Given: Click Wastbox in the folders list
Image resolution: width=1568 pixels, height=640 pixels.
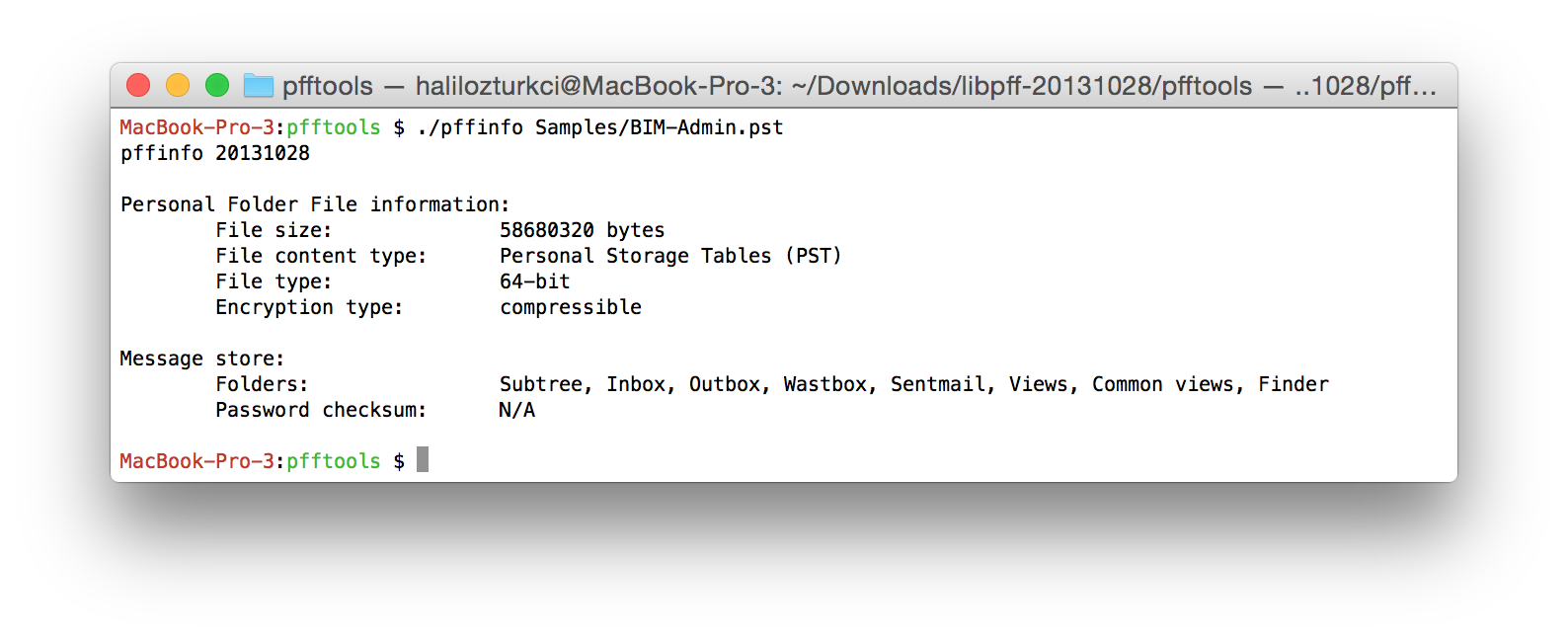Looking at the screenshot, I should click(x=825, y=384).
